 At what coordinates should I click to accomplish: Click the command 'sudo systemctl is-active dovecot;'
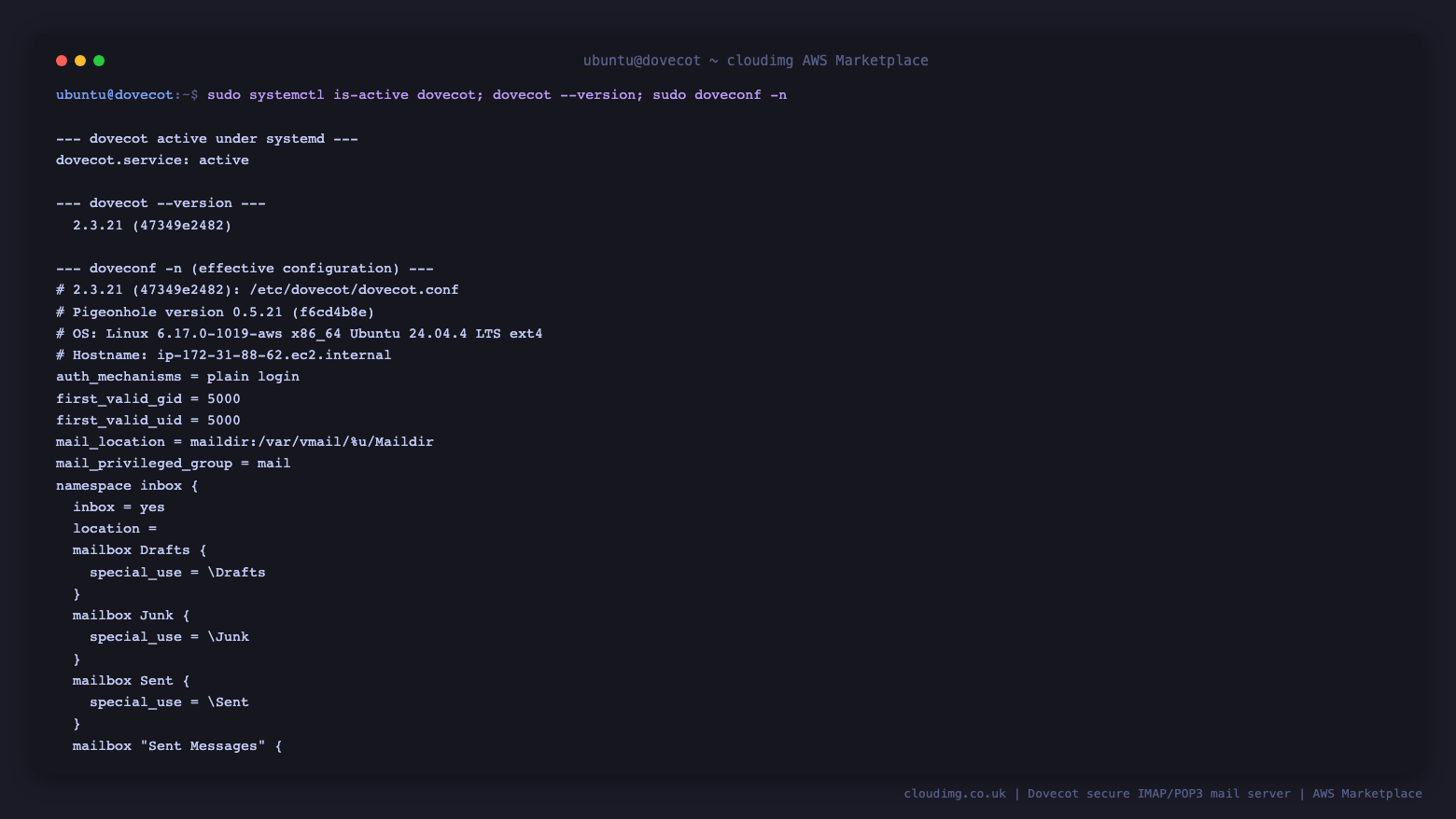tap(345, 95)
